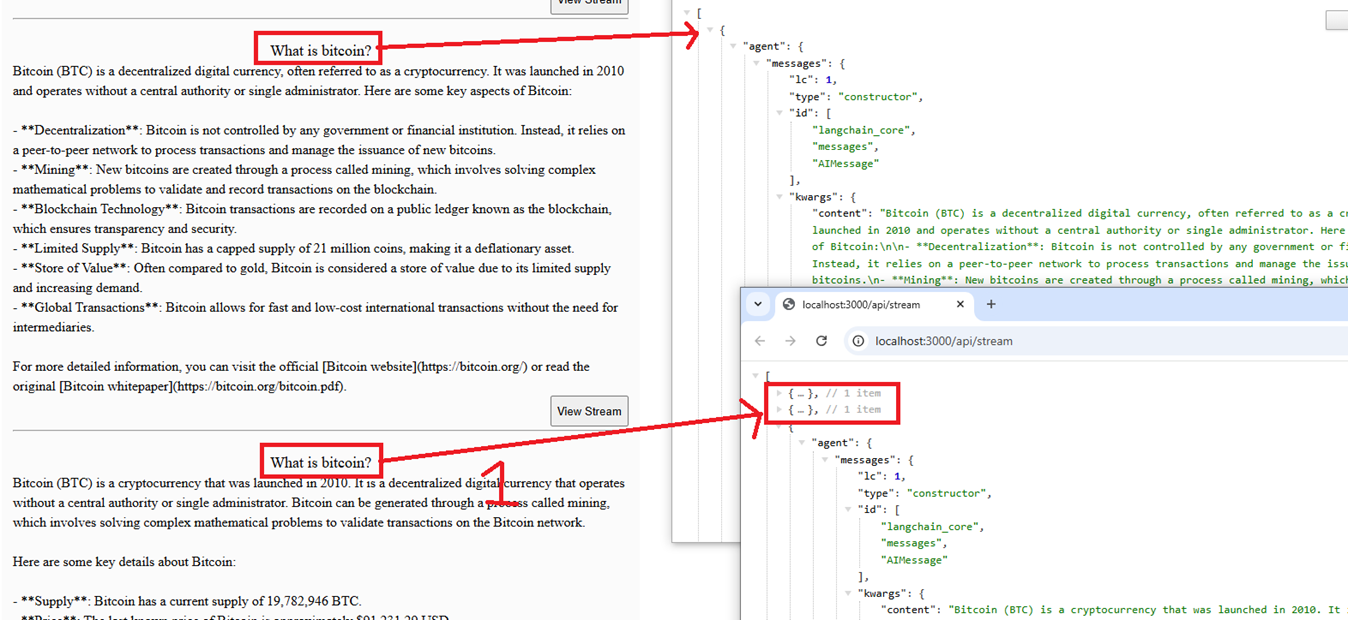Collapse "agent" node in the front browser window

[803, 442]
